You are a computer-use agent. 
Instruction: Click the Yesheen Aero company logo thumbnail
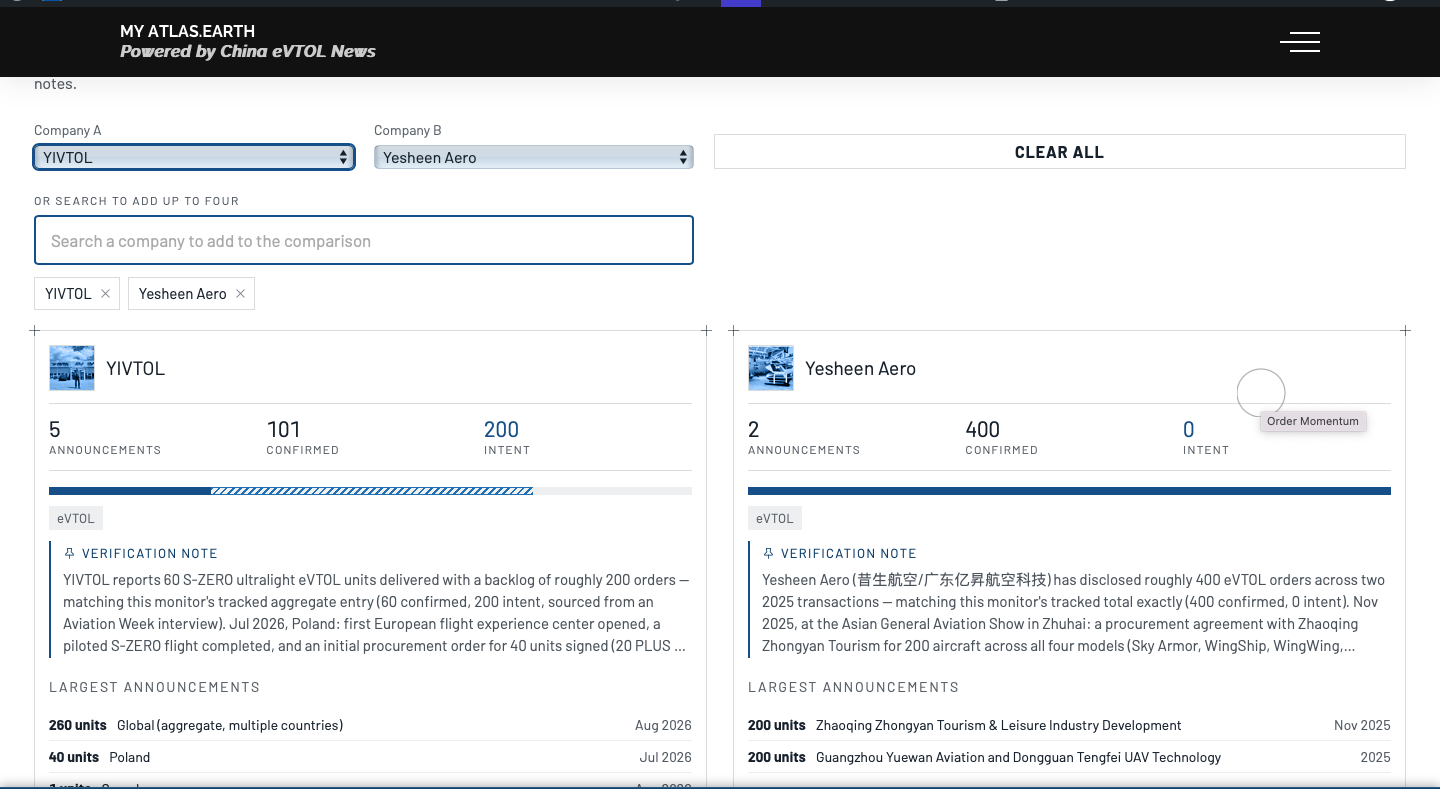point(771,368)
